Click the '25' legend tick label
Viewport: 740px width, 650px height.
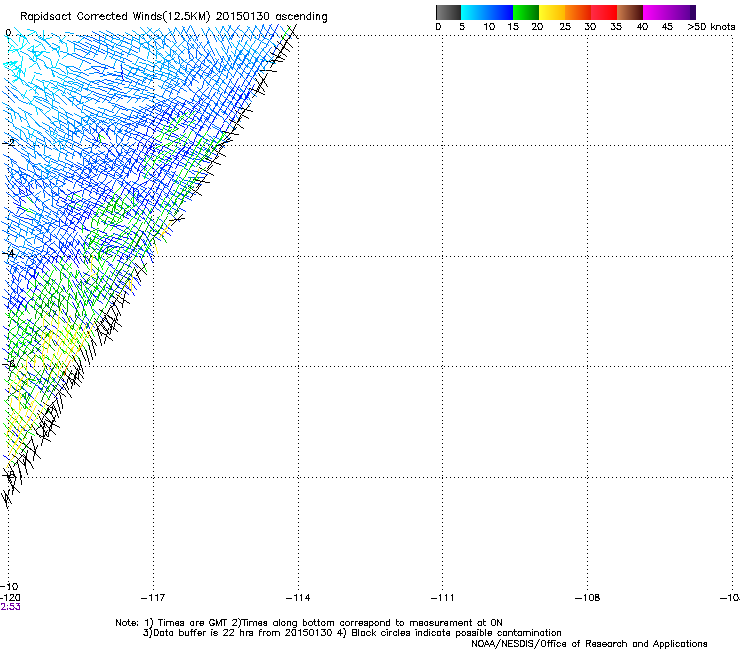[x=565, y=27]
